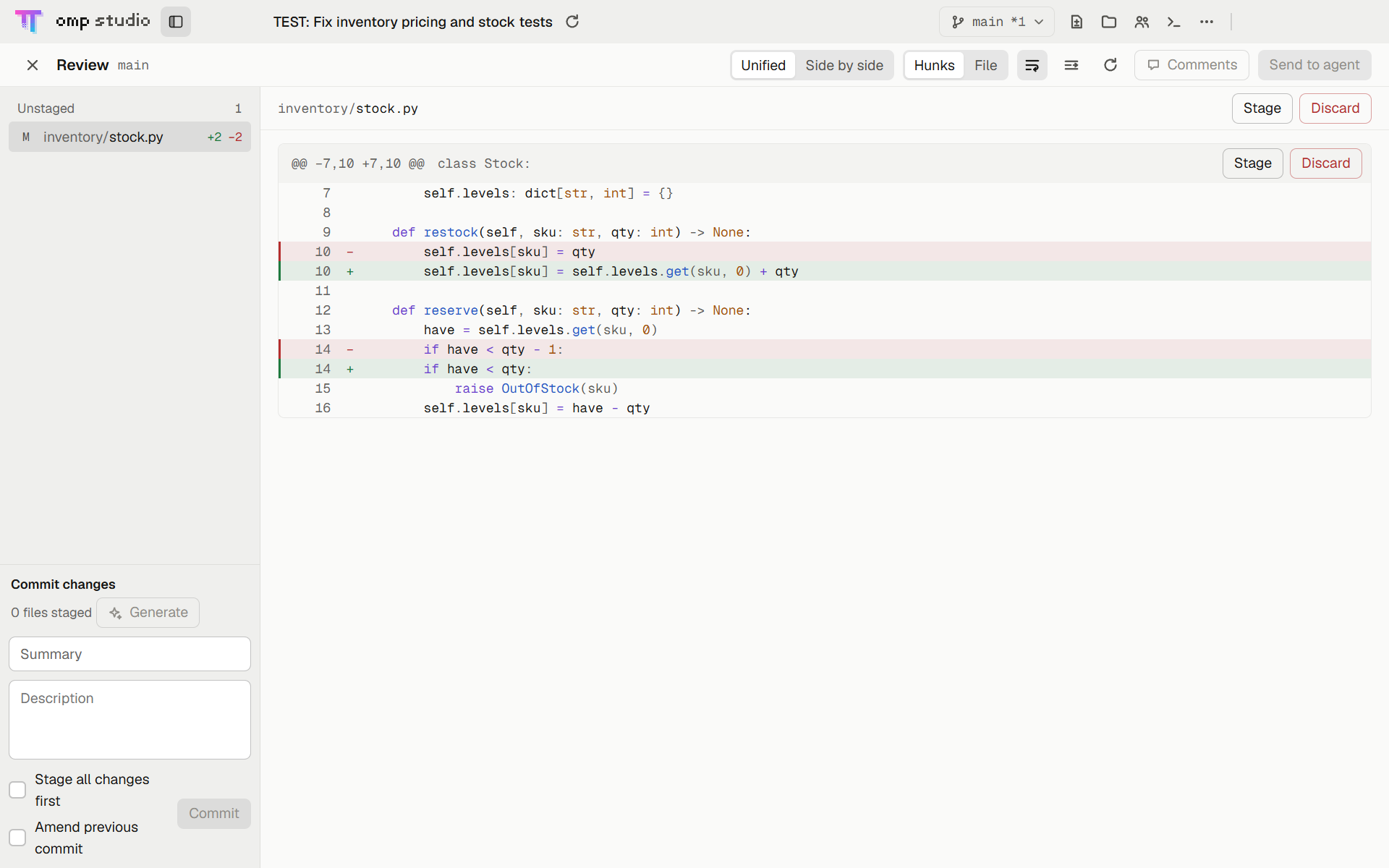Reload the diff with refresh icon

(x=1110, y=65)
